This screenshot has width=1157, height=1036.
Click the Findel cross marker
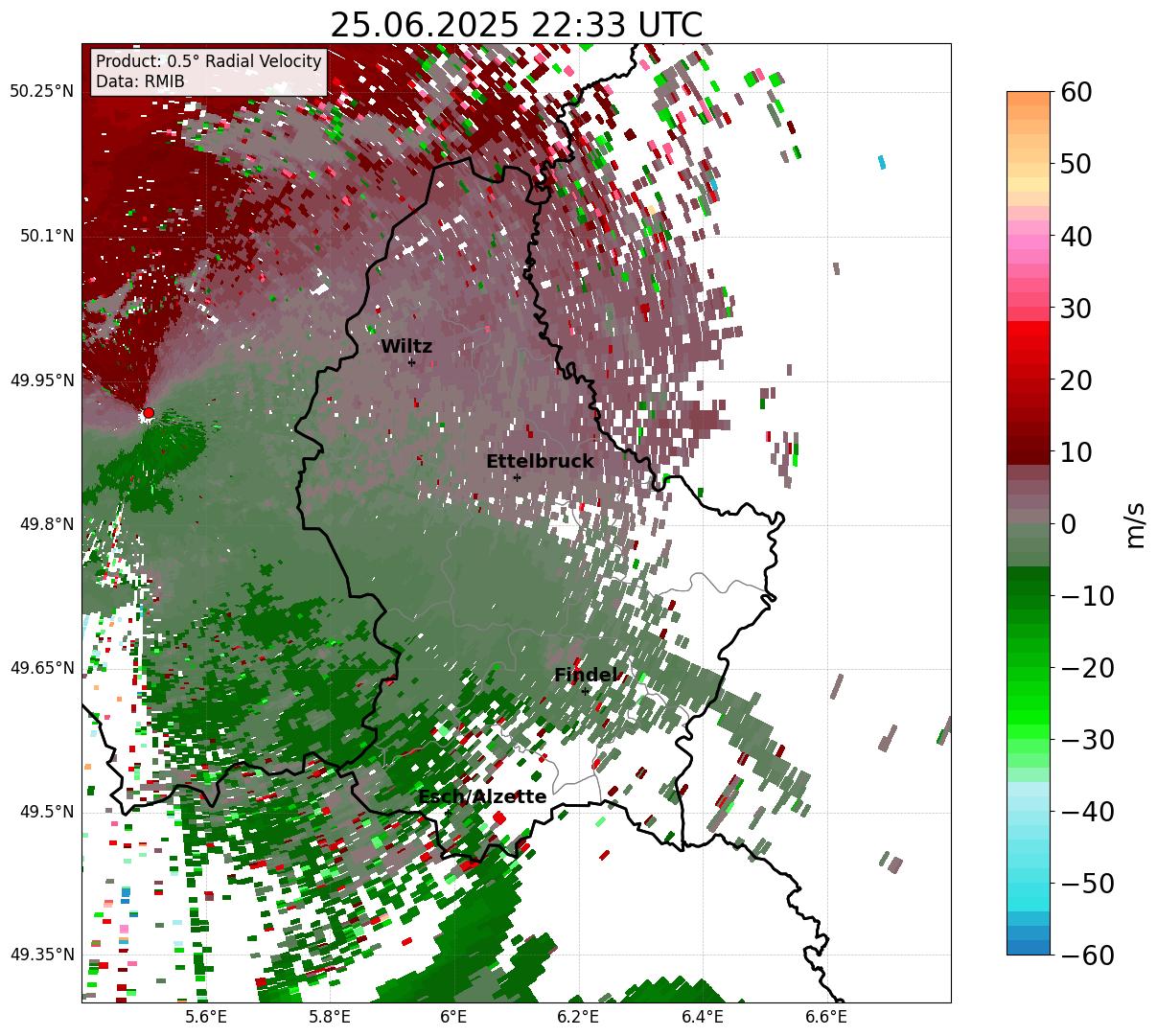(x=585, y=691)
